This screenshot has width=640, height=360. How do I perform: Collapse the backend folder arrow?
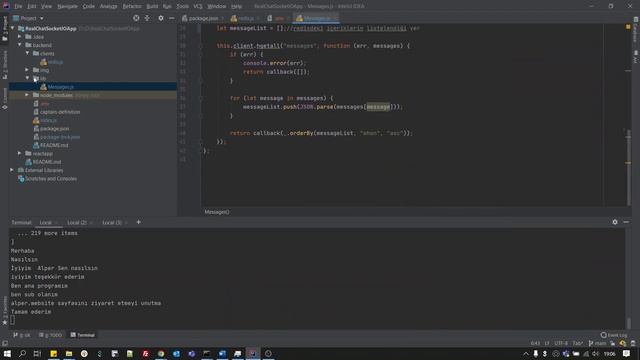(20, 45)
